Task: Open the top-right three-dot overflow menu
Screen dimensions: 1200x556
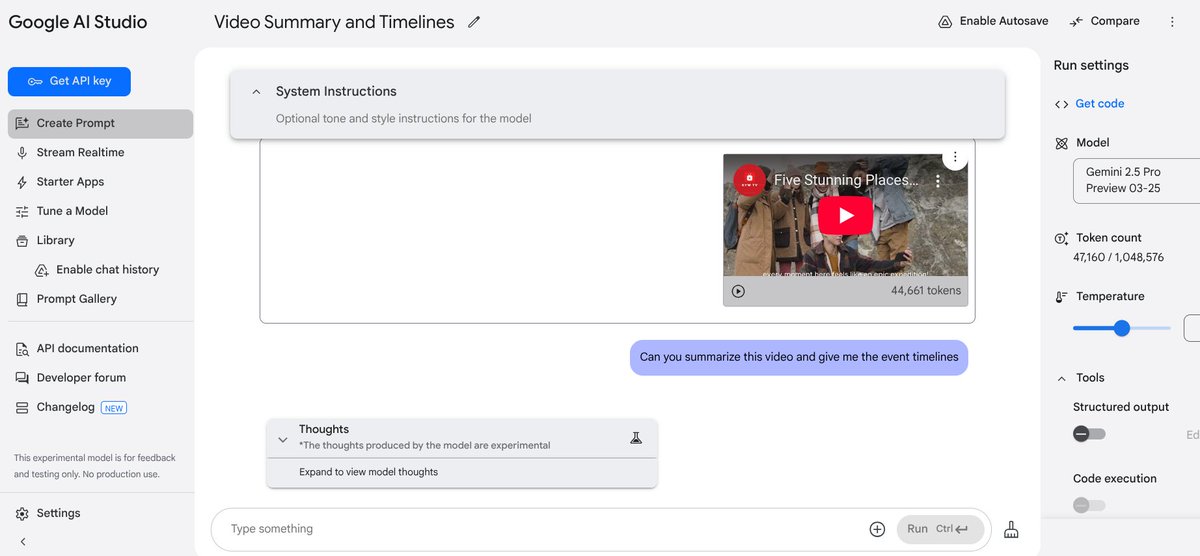Action: tap(1172, 21)
